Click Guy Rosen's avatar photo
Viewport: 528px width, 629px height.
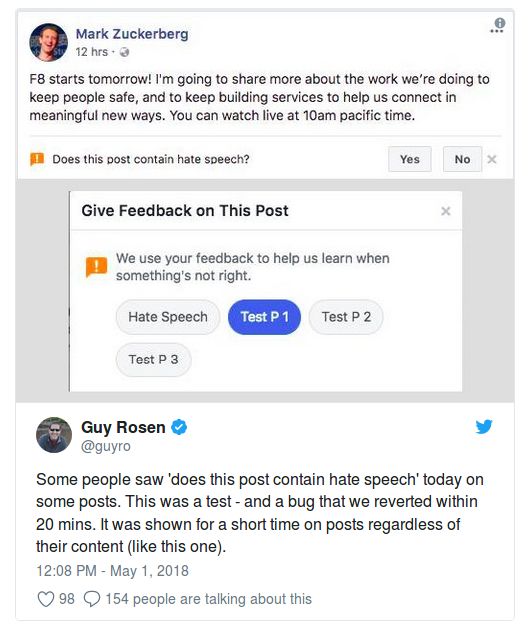pos(54,435)
